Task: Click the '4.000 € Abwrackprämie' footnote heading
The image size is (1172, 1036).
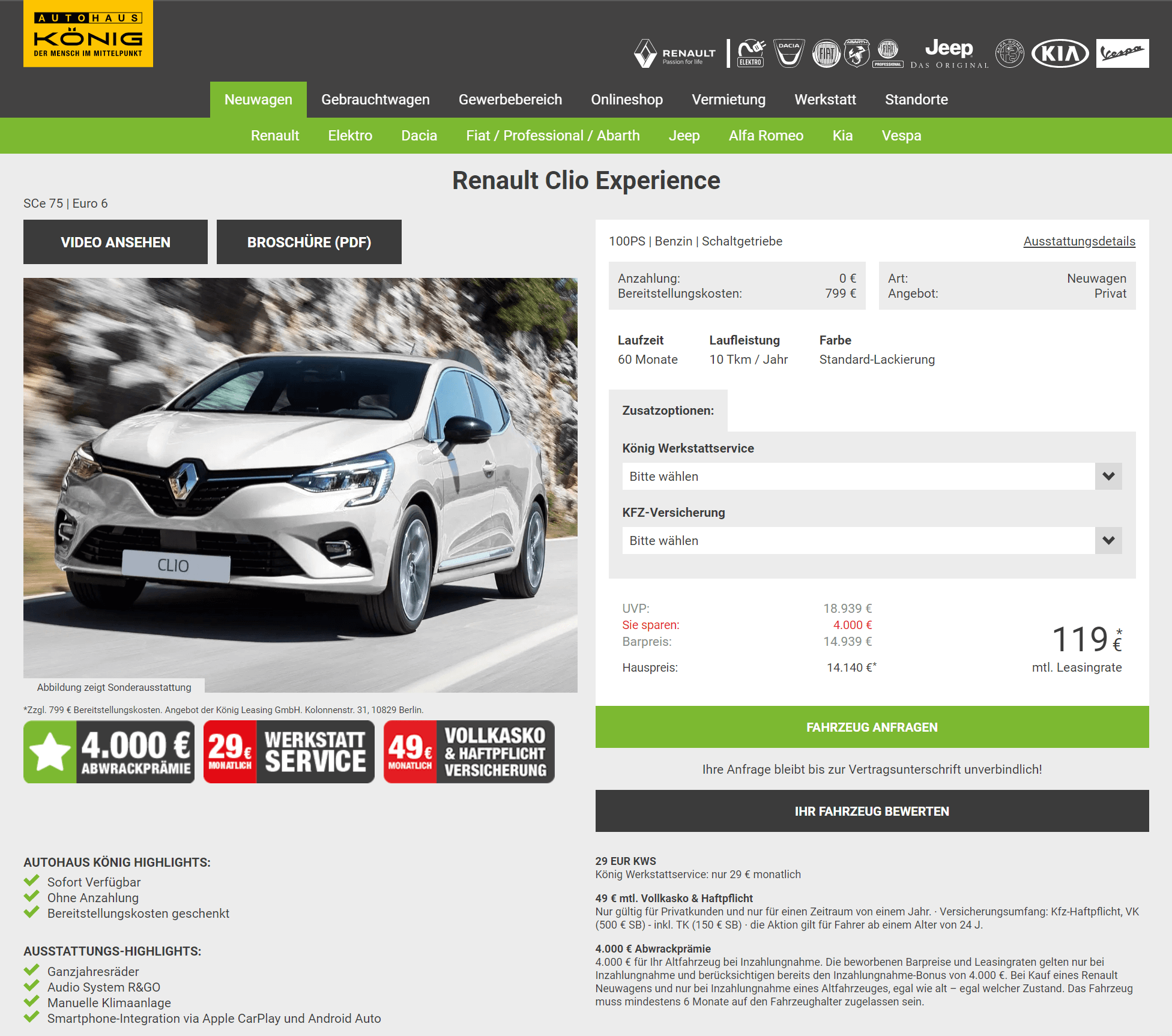Action: (653, 949)
